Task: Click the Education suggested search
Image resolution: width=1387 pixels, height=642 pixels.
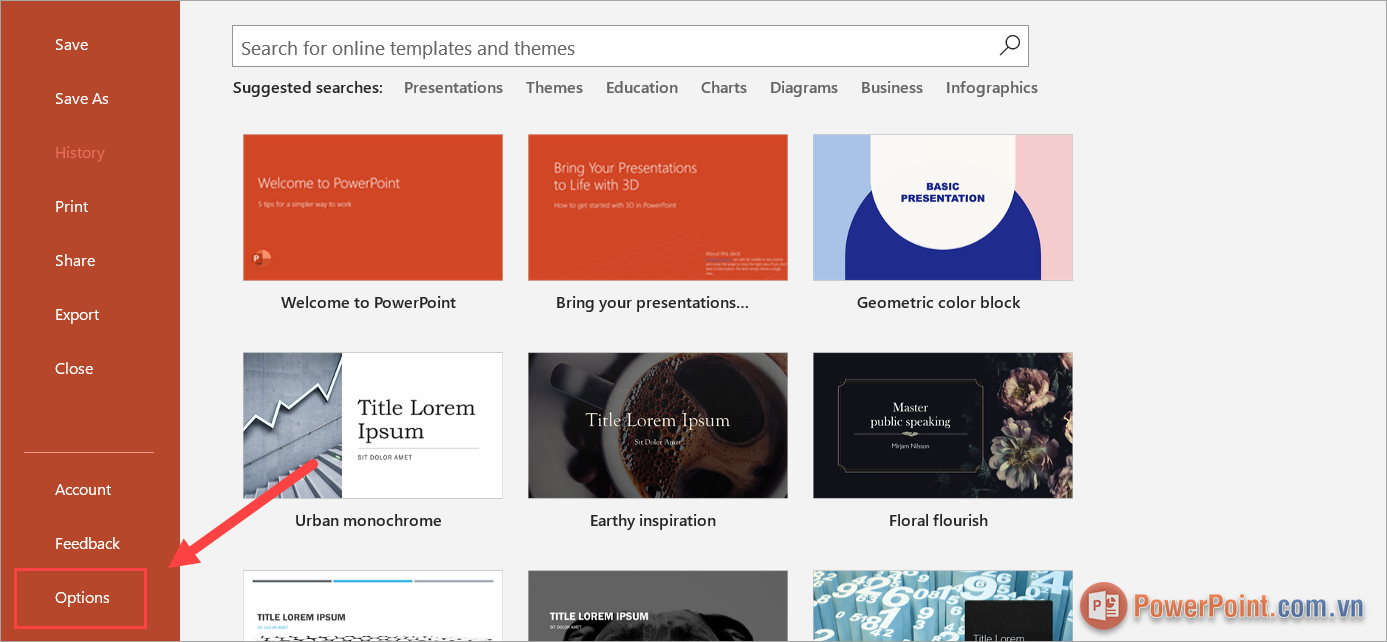Action: coord(641,87)
